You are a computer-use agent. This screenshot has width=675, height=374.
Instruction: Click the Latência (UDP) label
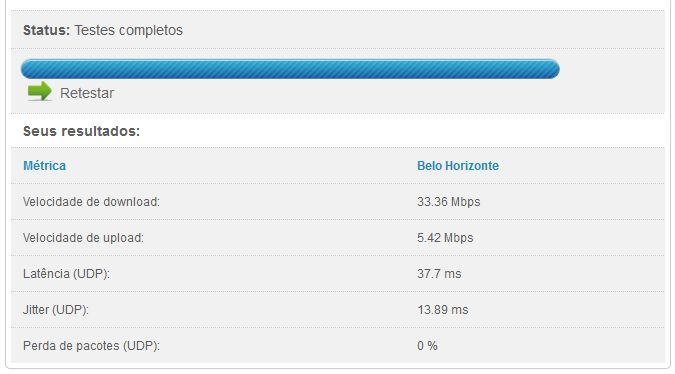pyautogui.click(x=66, y=274)
